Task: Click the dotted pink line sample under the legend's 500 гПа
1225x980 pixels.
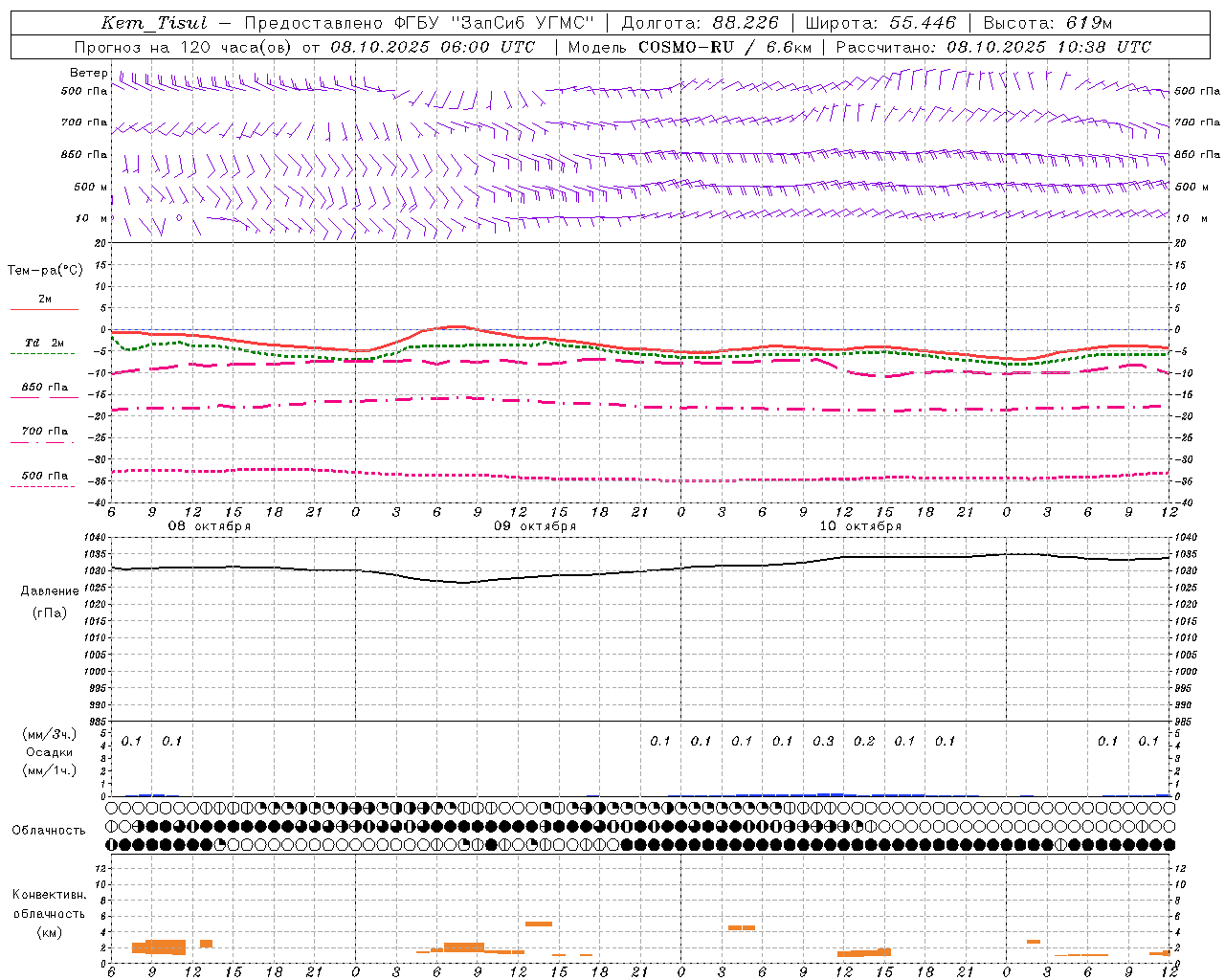Action: (42, 487)
